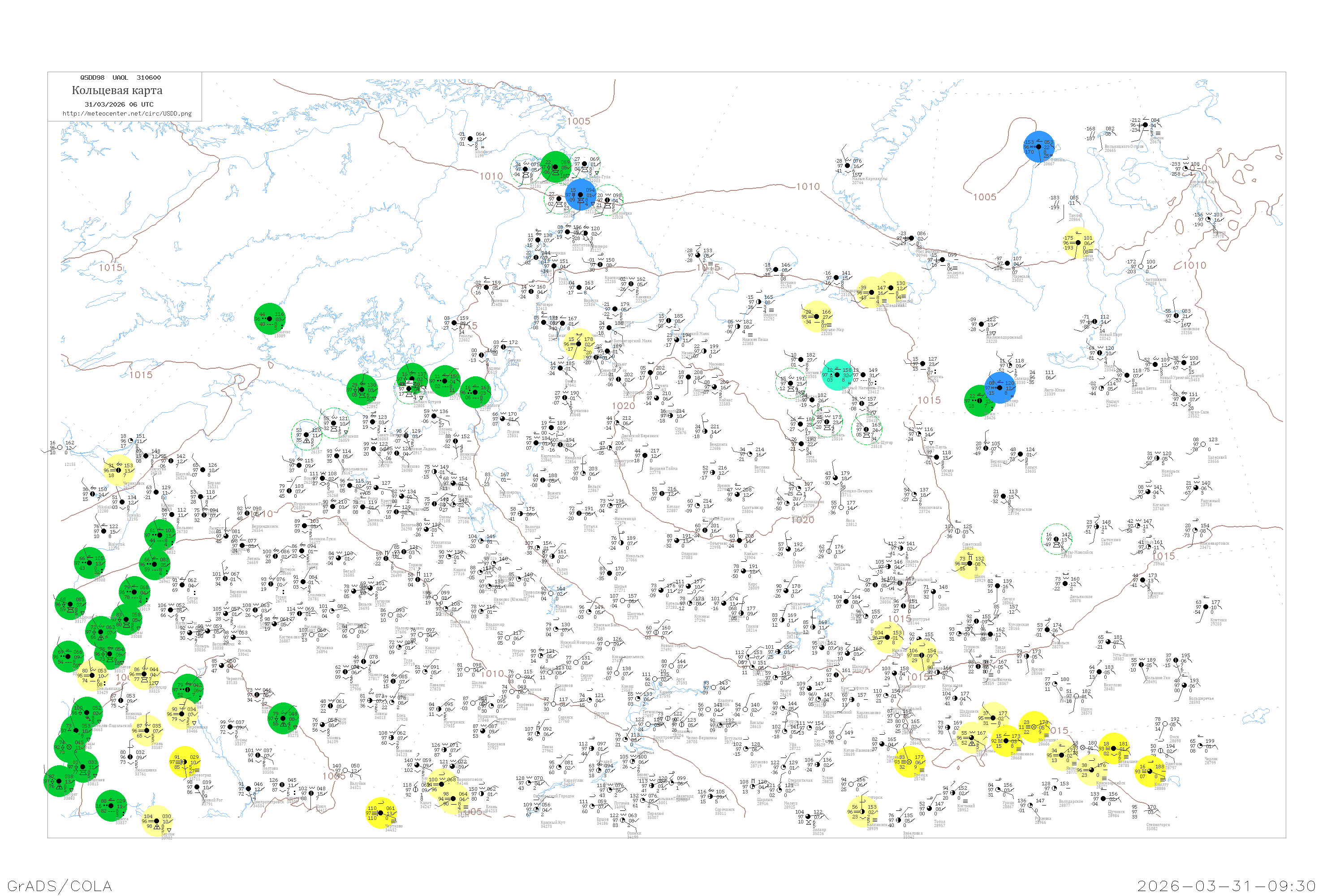The image size is (1344, 896).
Task: Click the 1020 isobar label near Шенкурск
Action: click(x=624, y=406)
